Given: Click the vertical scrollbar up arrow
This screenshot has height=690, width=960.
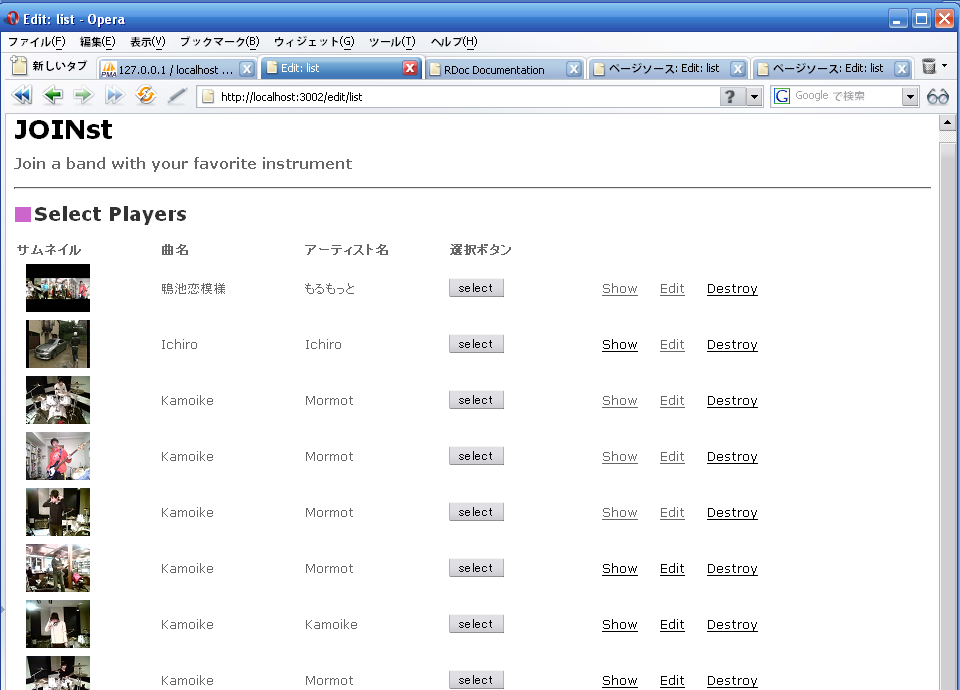Looking at the screenshot, I should (948, 123).
